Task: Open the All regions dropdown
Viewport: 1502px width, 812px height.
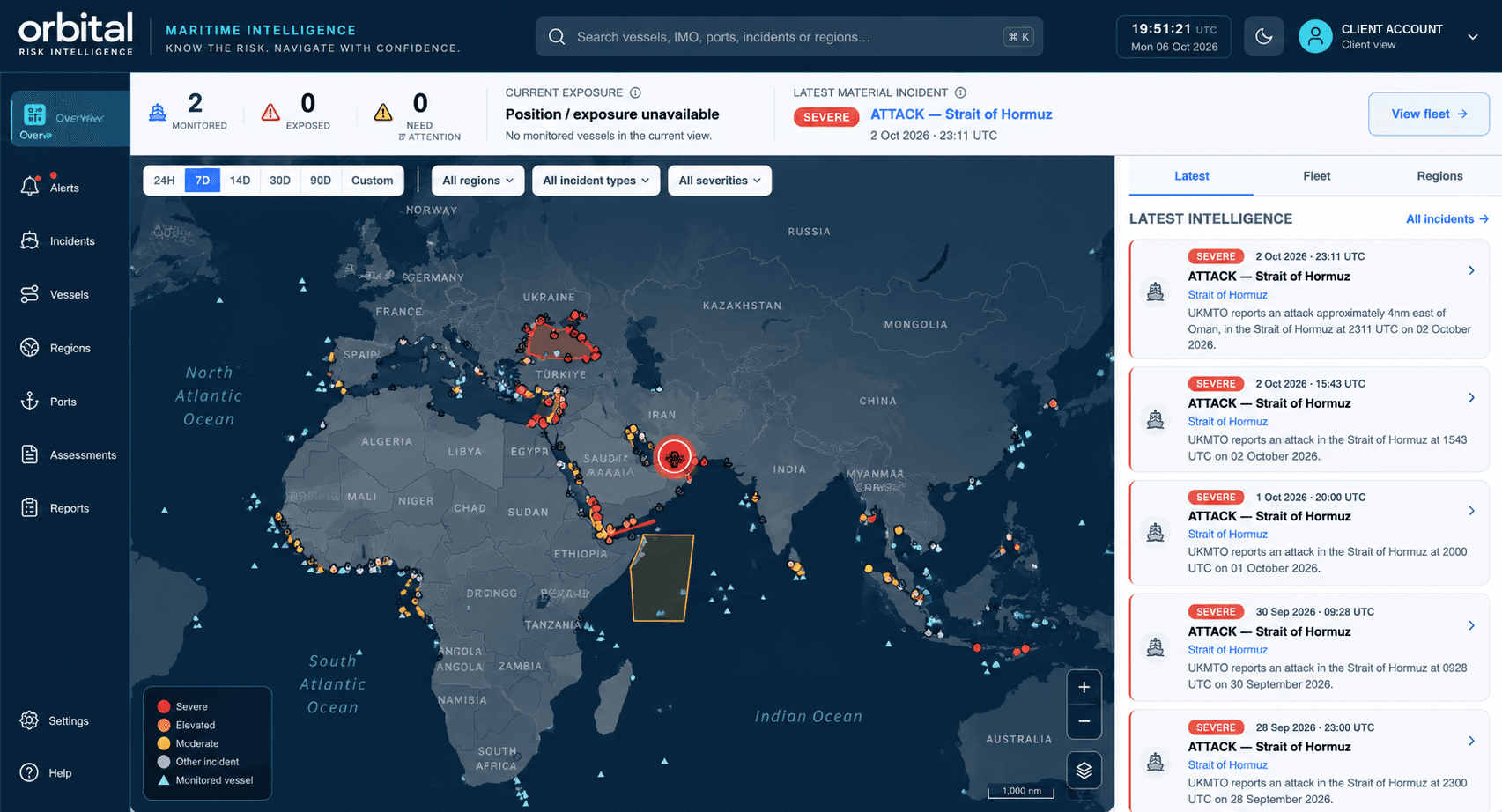Action: [477, 181]
